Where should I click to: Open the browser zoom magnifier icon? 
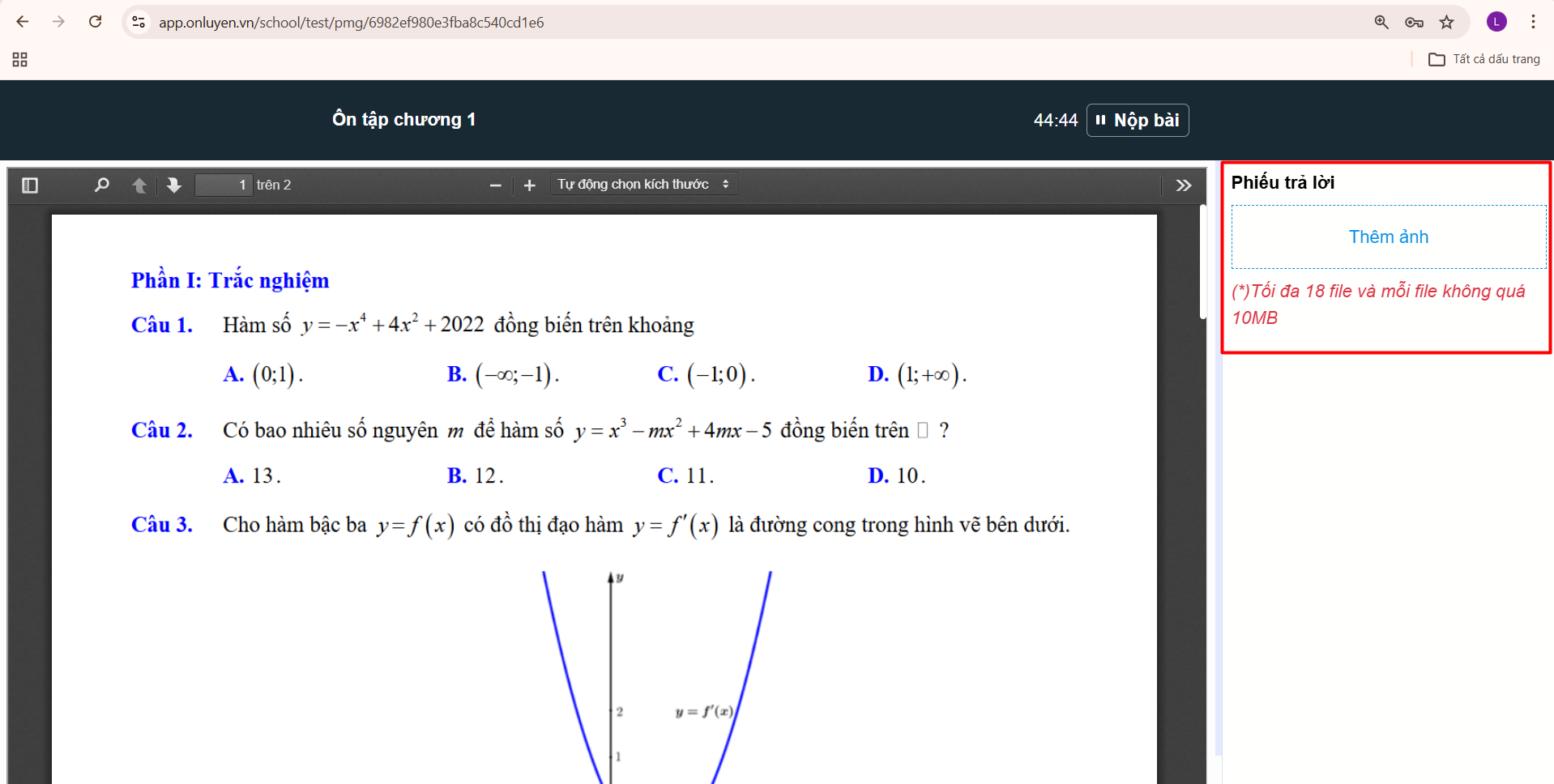[1381, 22]
